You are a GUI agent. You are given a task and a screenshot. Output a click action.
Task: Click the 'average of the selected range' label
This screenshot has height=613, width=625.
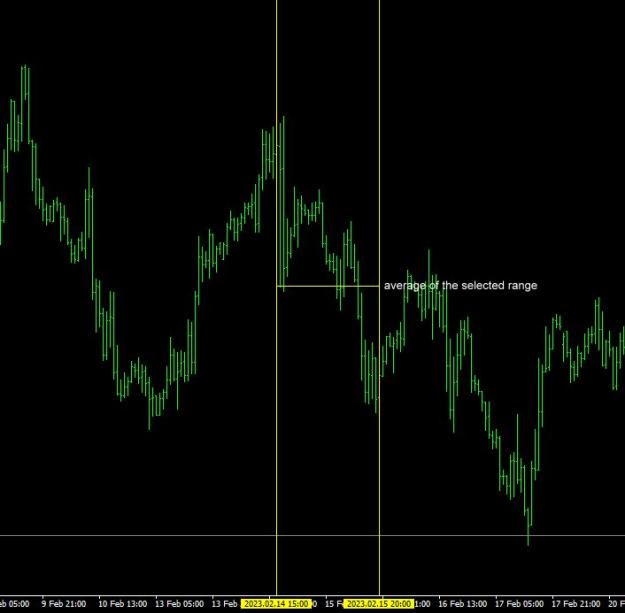[x=460, y=285]
